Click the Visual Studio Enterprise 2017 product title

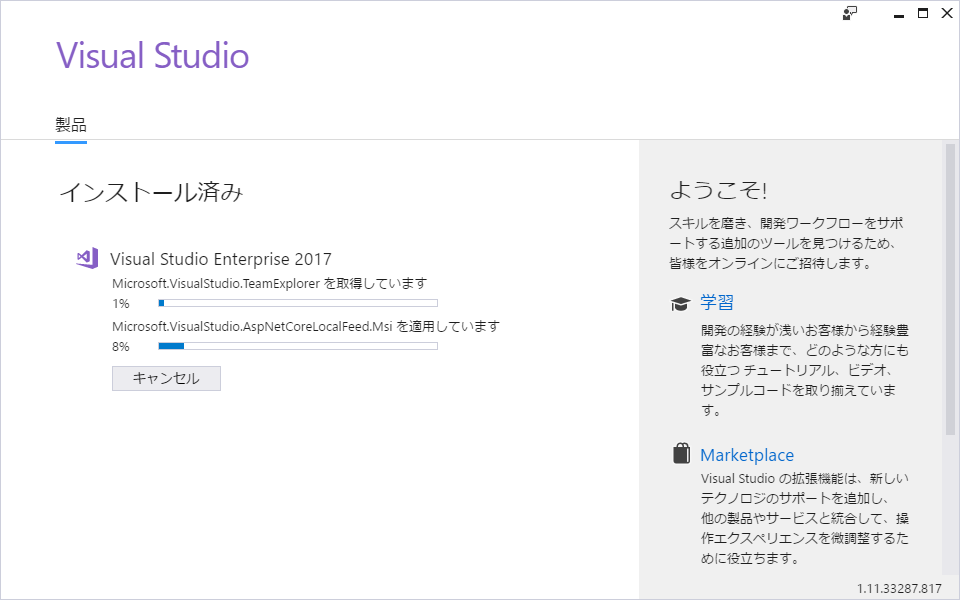click(x=221, y=259)
